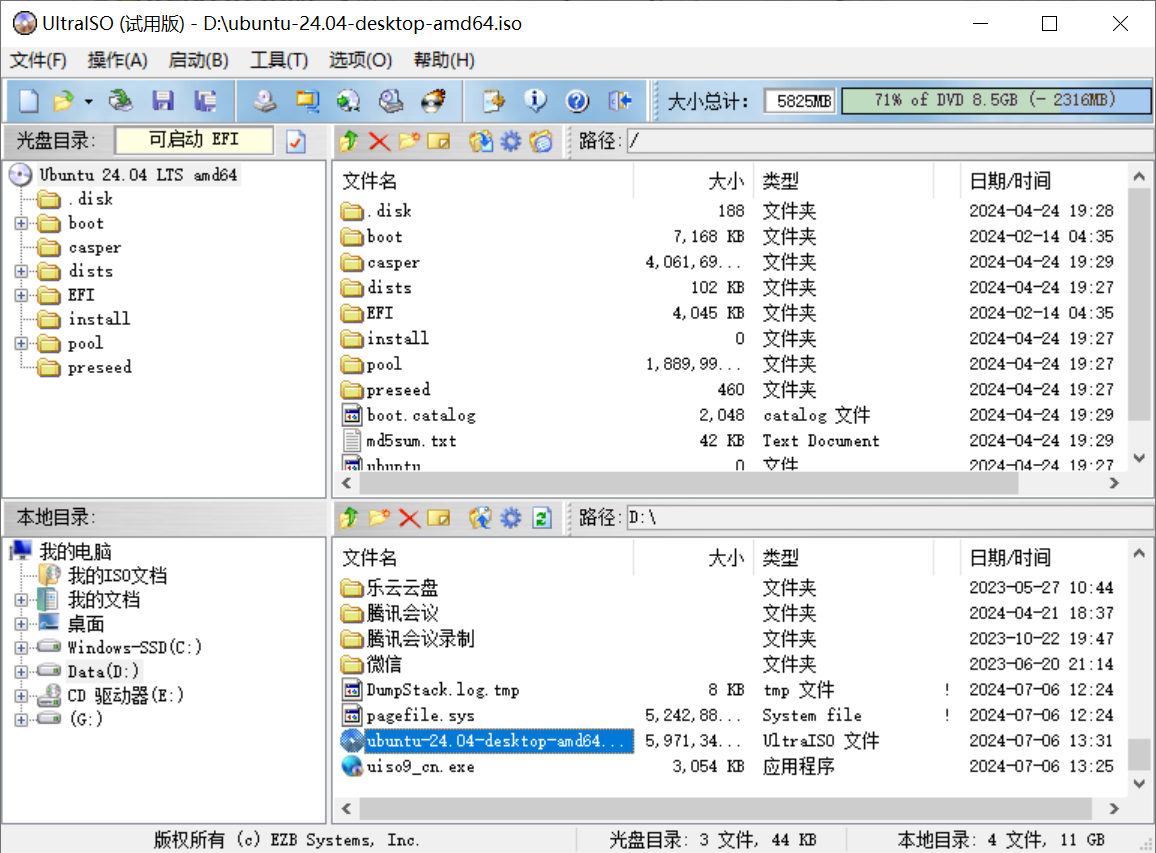This screenshot has width=1156, height=853.
Task: Click the Save floppy disk icon
Action: pyautogui.click(x=163, y=100)
